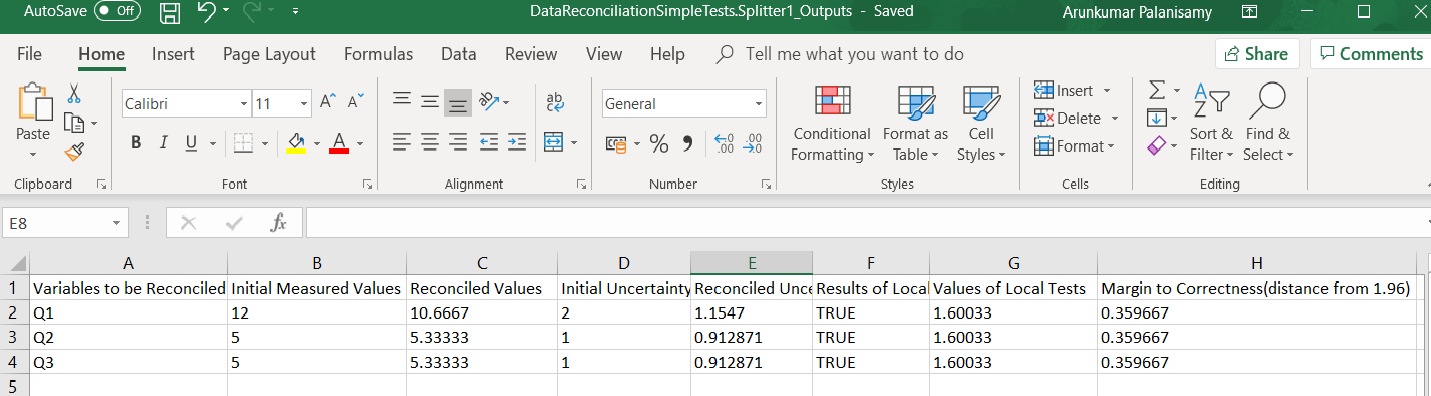Align text right
The height and width of the screenshot is (396, 1431).
[458, 142]
